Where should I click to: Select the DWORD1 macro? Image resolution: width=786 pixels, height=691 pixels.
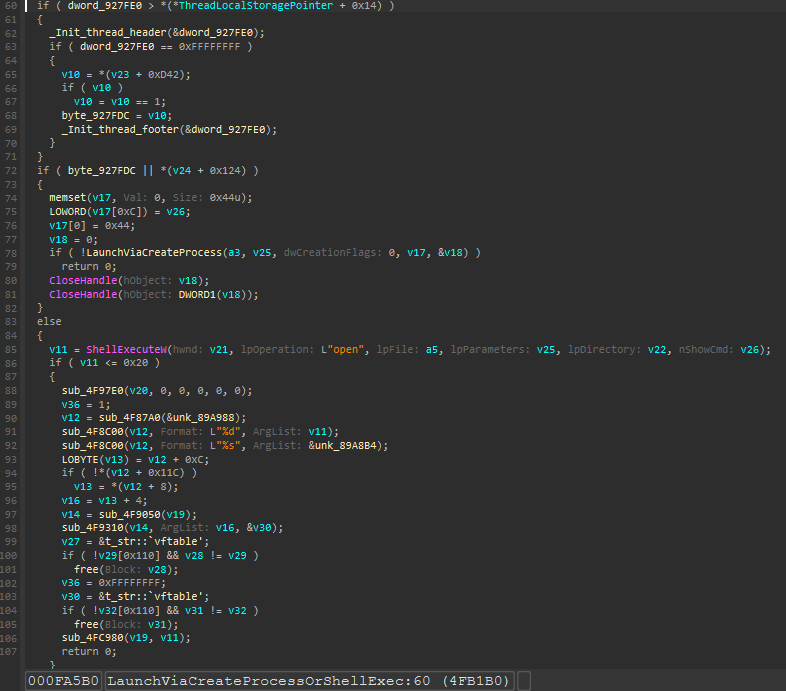[197, 295]
